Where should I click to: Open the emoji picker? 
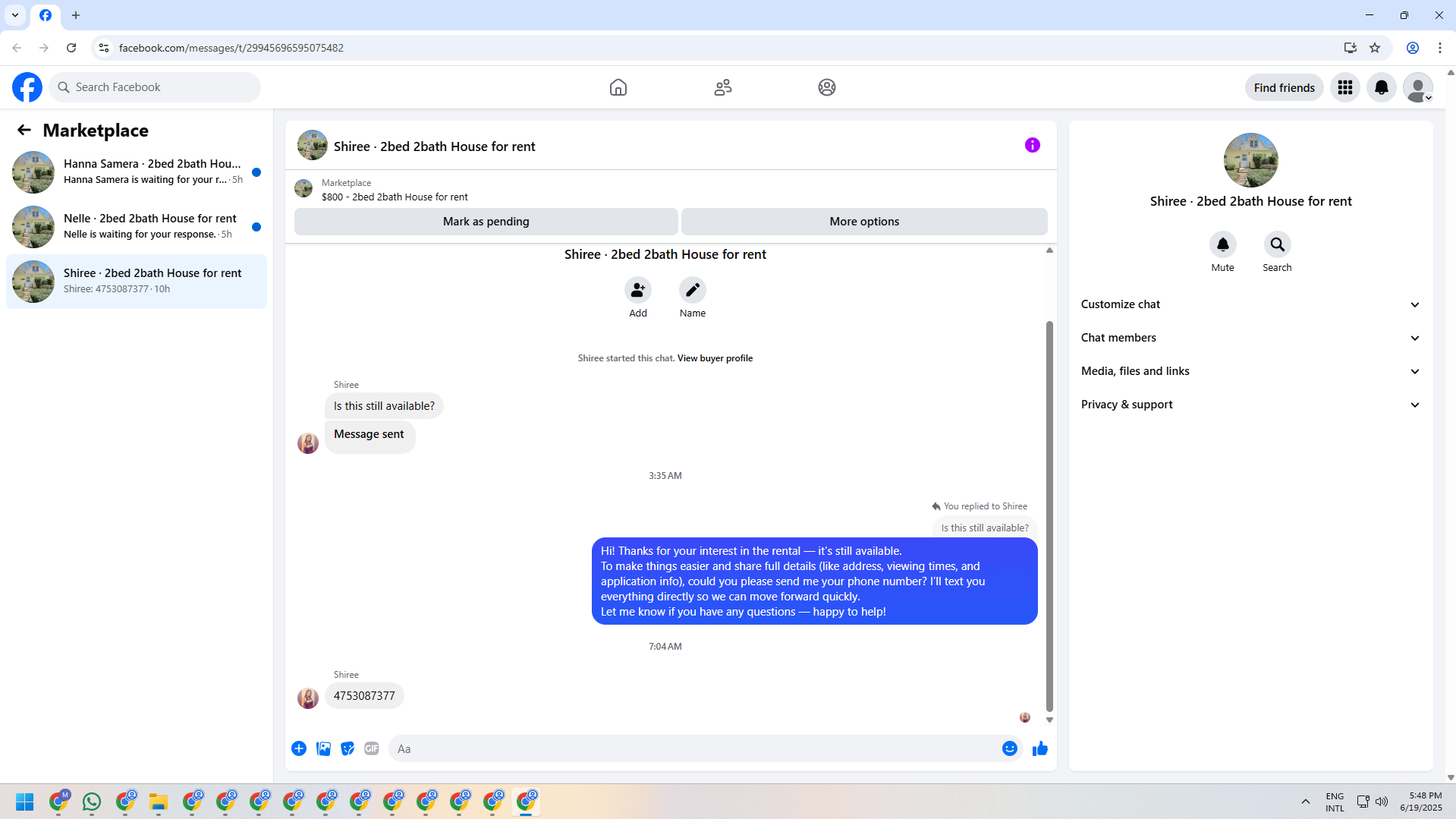[x=1010, y=748]
